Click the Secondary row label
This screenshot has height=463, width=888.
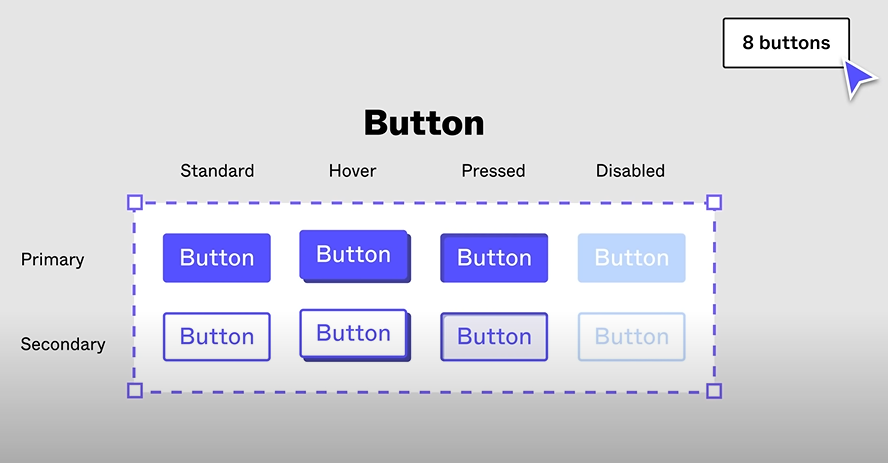click(63, 344)
